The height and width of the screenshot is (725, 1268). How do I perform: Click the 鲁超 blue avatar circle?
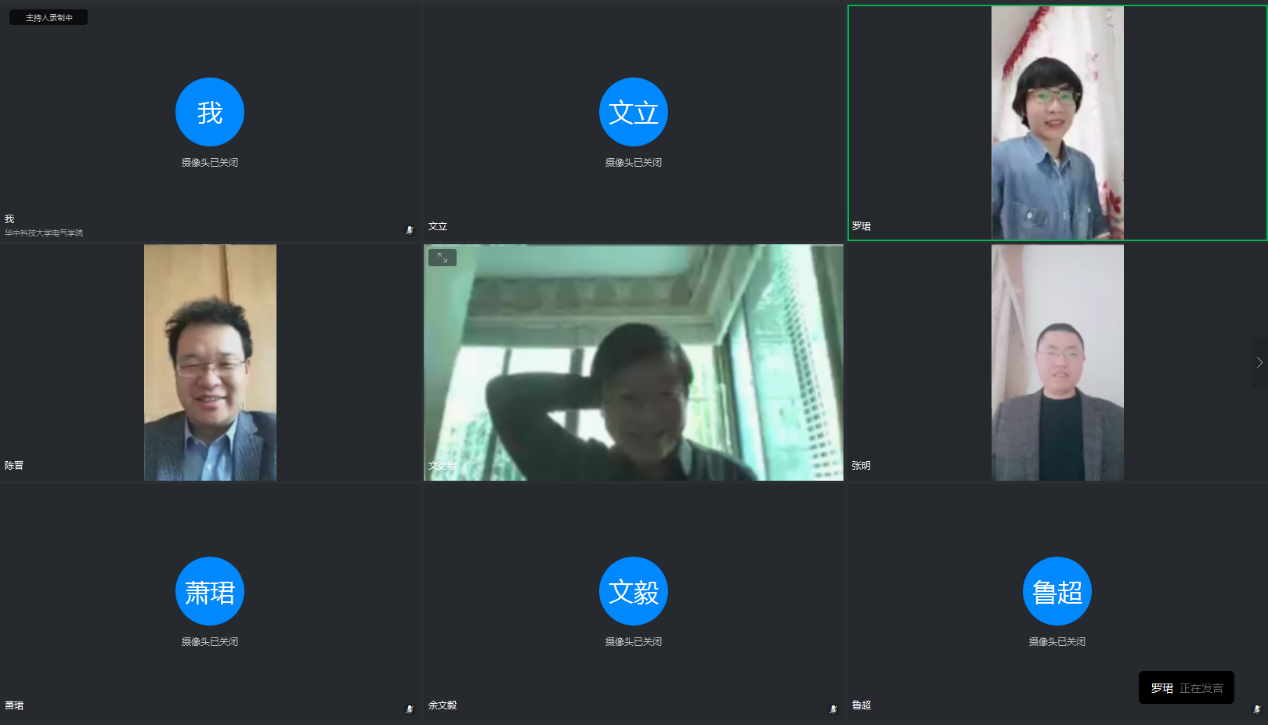click(x=1057, y=591)
